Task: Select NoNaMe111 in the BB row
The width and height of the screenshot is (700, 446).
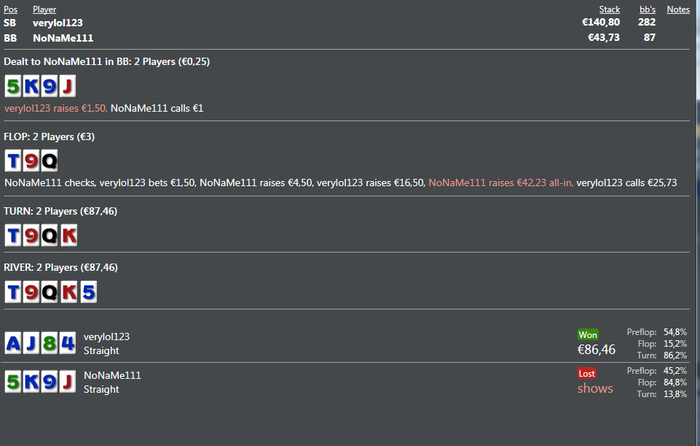Action: tap(64, 36)
